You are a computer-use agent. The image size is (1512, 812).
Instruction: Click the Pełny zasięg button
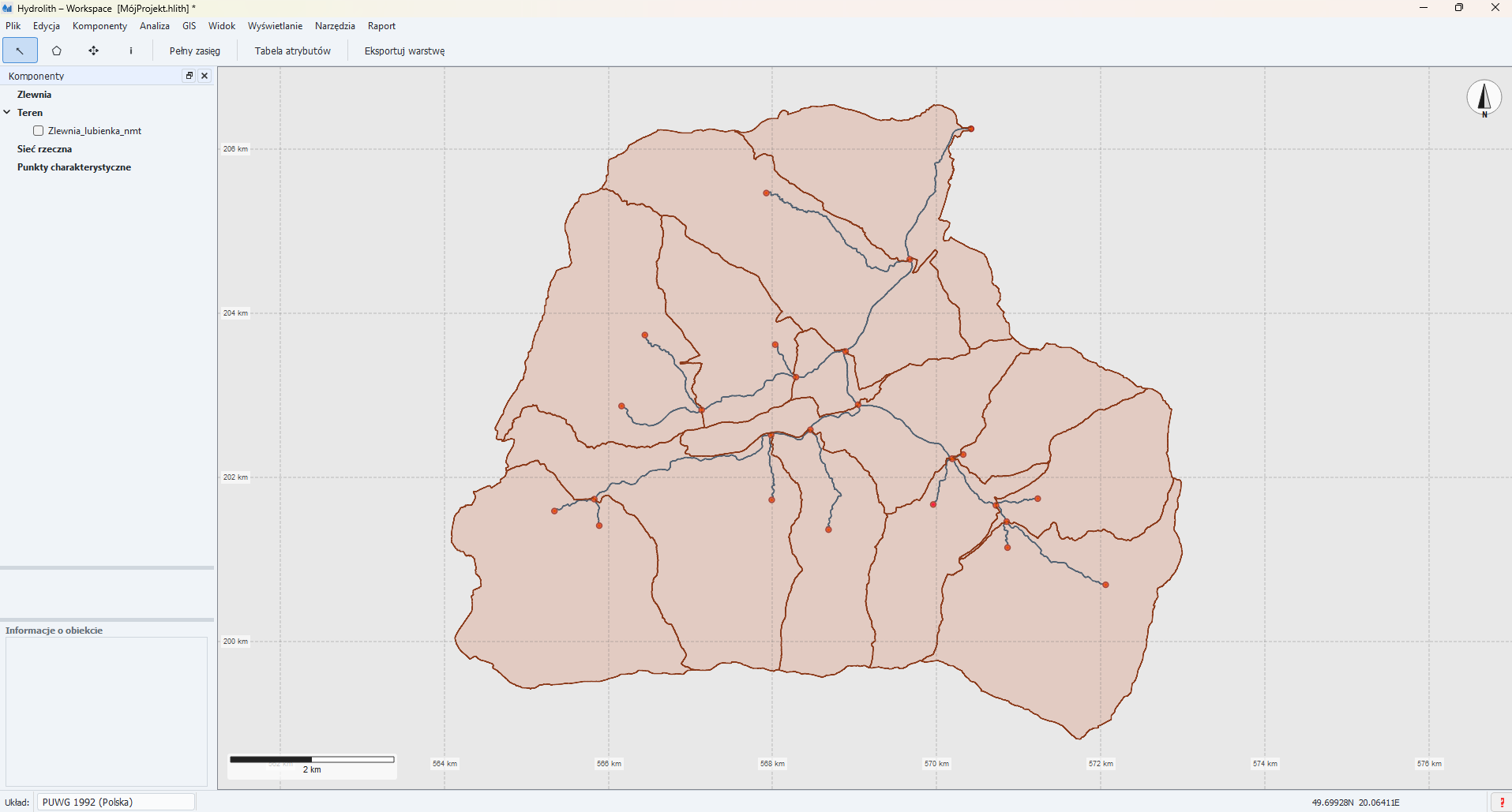[195, 51]
